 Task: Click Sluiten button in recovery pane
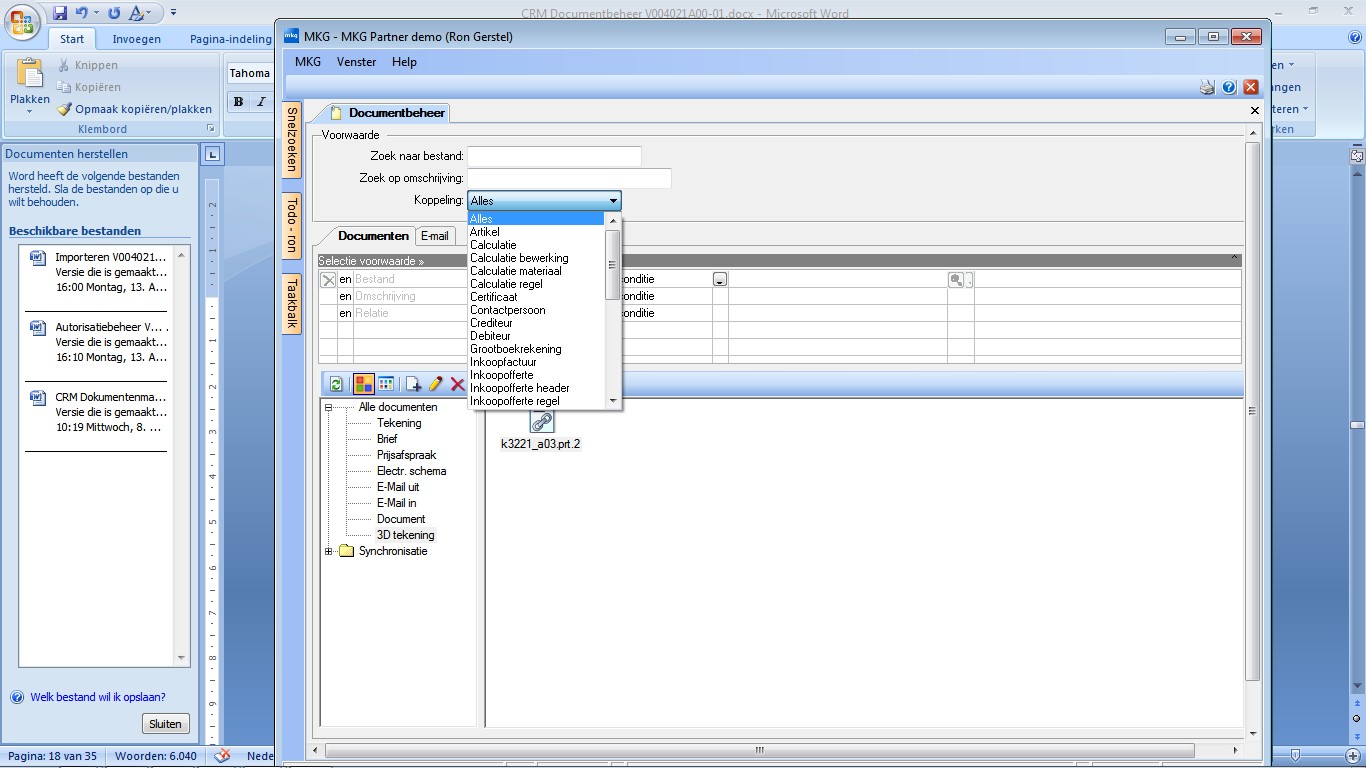pyautogui.click(x=165, y=724)
